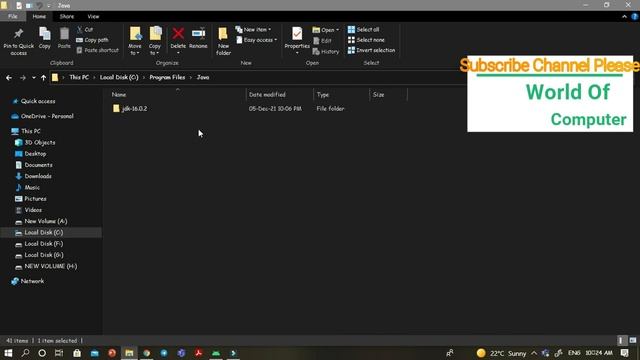The width and height of the screenshot is (640, 360).
Task: Sort by the Type column
Action: (341, 95)
